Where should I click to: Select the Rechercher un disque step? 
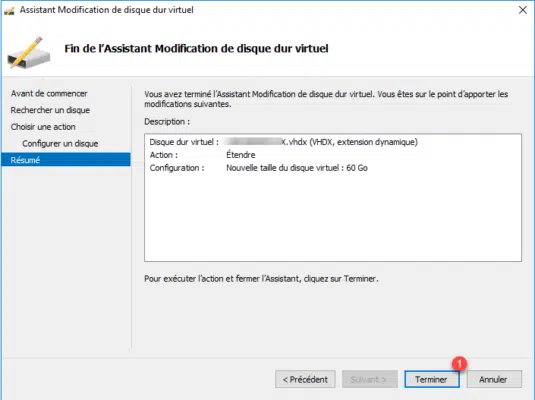50,110
